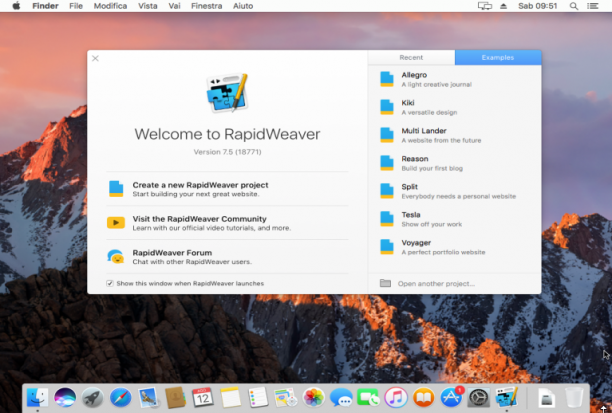Screen dimensions: 612x413
Task: Open the Vai menu
Action: pyautogui.click(x=174, y=6)
